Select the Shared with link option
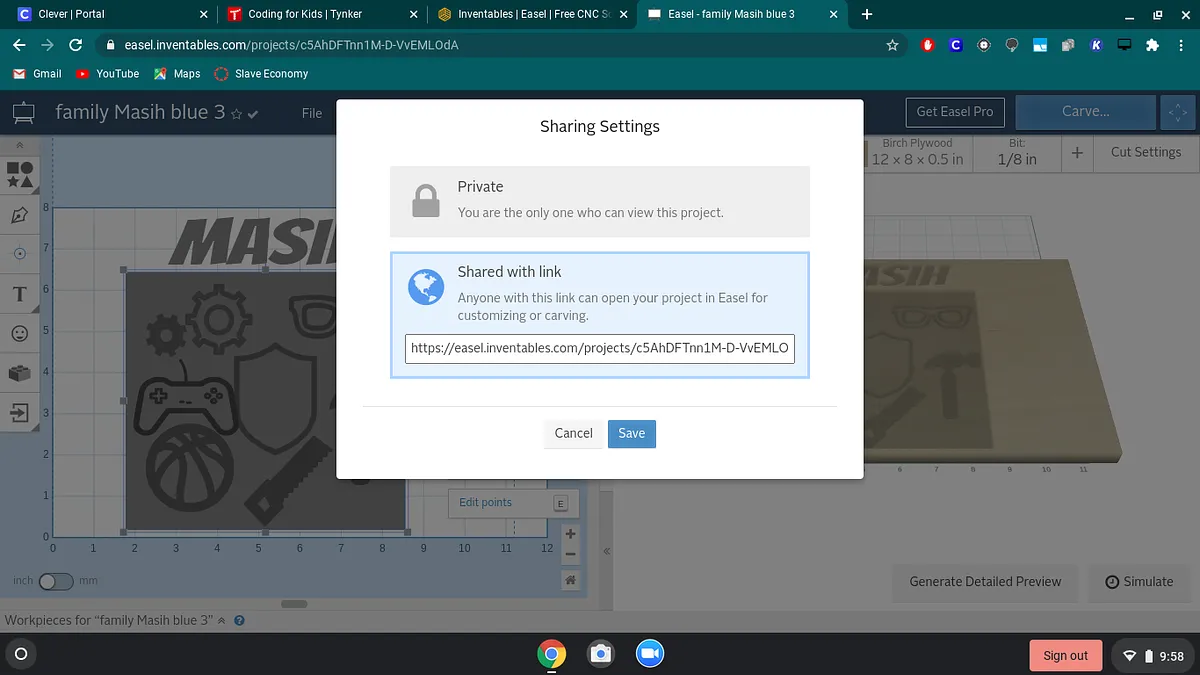The image size is (1200, 675). click(x=600, y=314)
